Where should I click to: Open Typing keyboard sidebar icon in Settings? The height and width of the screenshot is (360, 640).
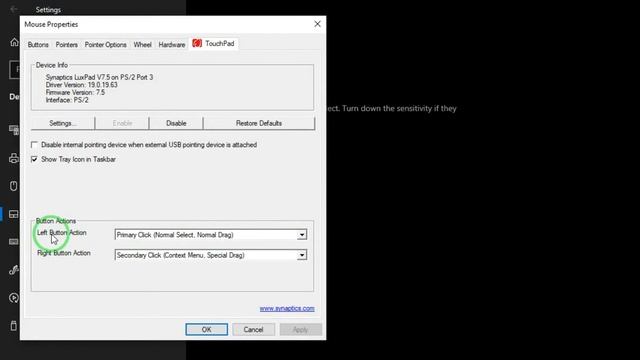click(x=13, y=242)
